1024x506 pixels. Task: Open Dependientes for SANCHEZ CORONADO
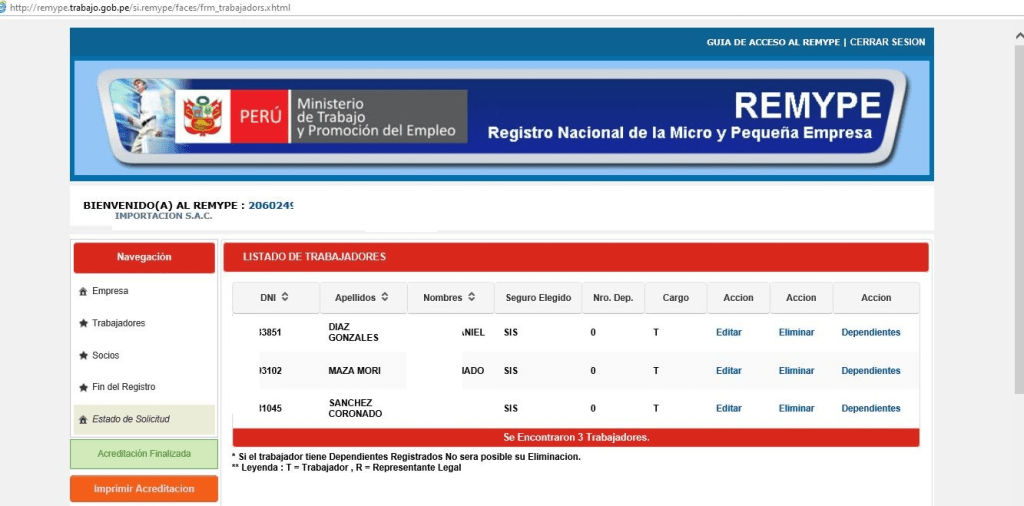[x=870, y=408]
